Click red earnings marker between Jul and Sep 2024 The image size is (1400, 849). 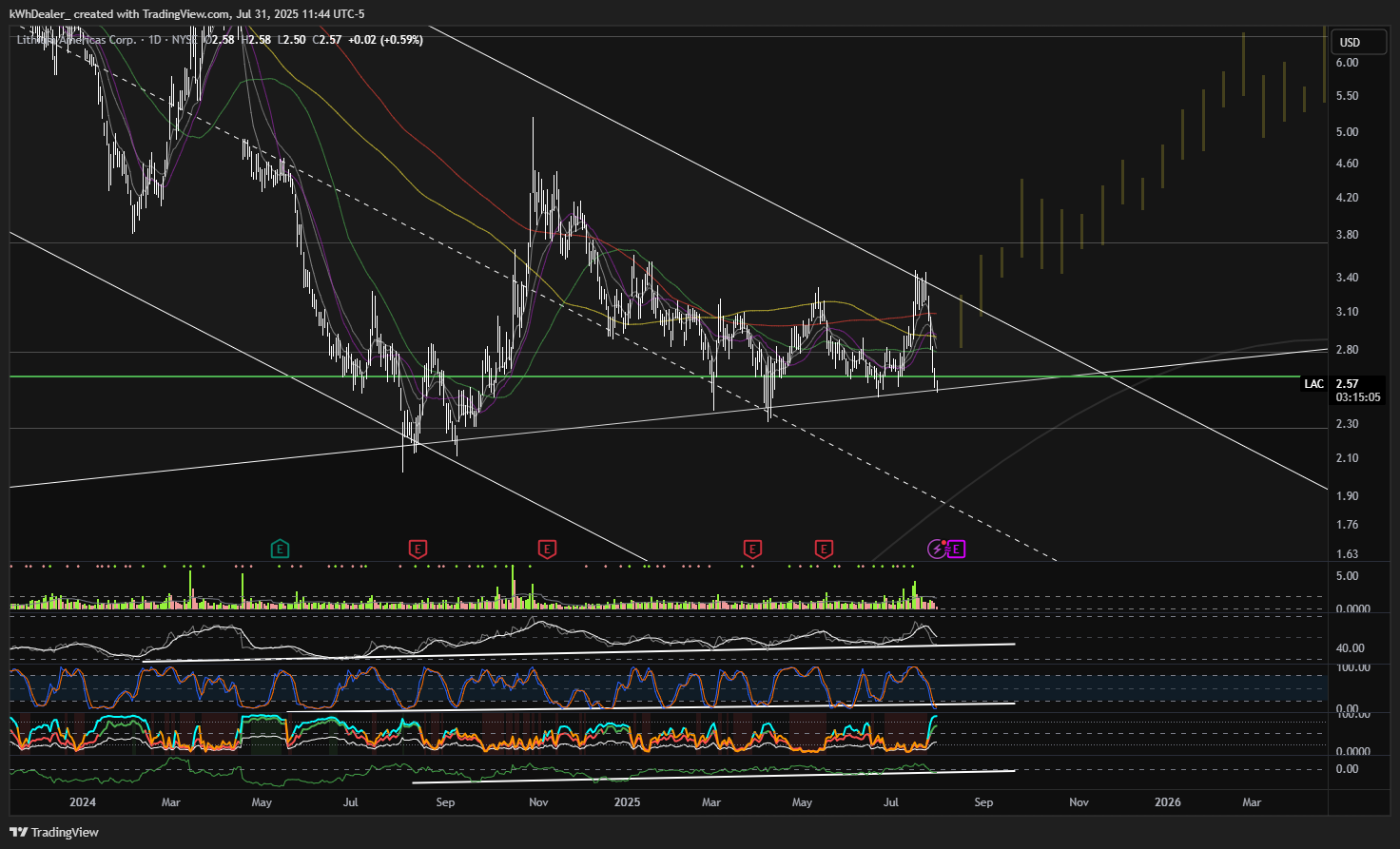pyautogui.click(x=418, y=549)
